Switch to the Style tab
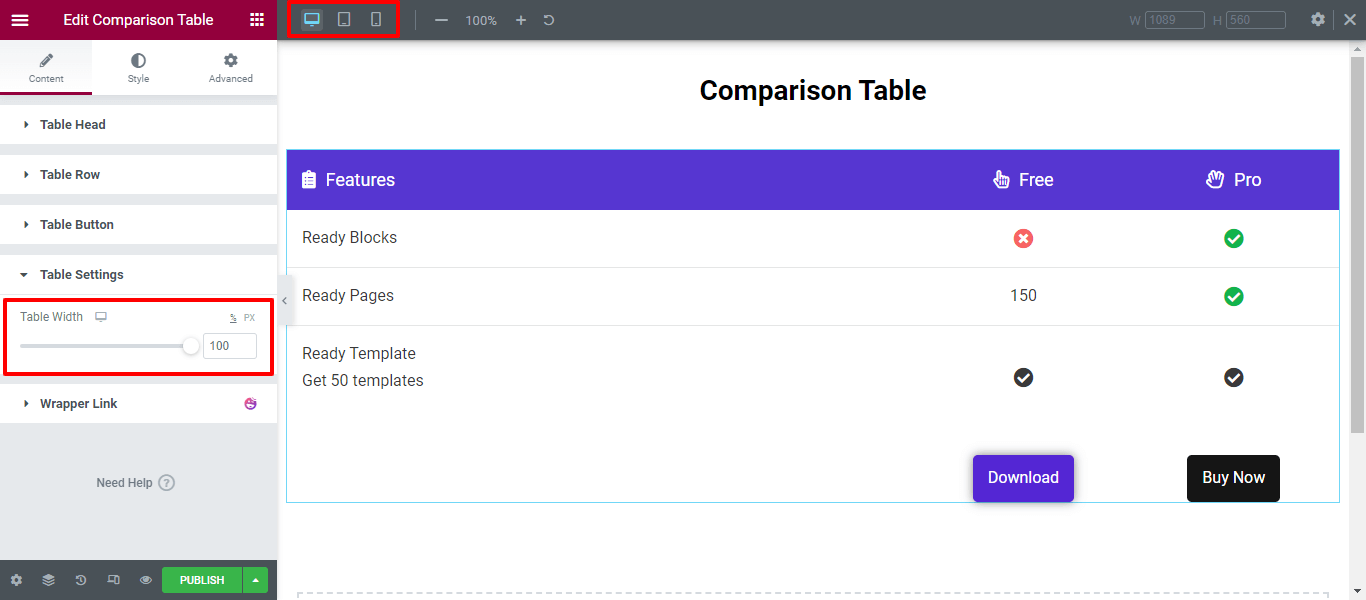The height and width of the screenshot is (600, 1366). click(x=138, y=67)
